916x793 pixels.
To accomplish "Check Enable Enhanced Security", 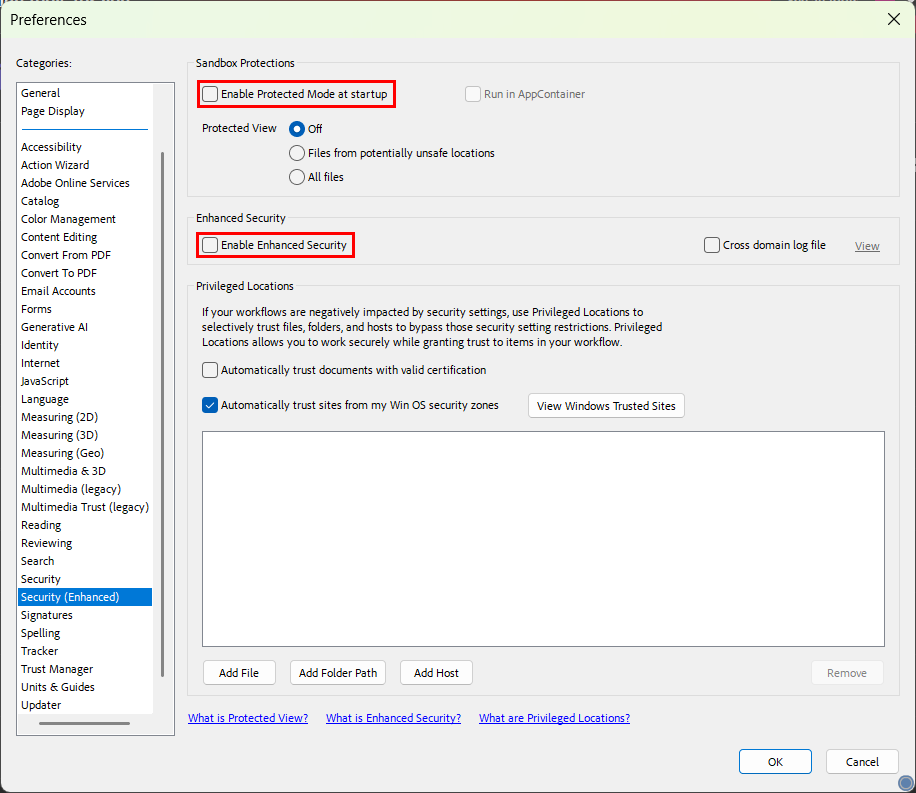I will pyautogui.click(x=210, y=245).
